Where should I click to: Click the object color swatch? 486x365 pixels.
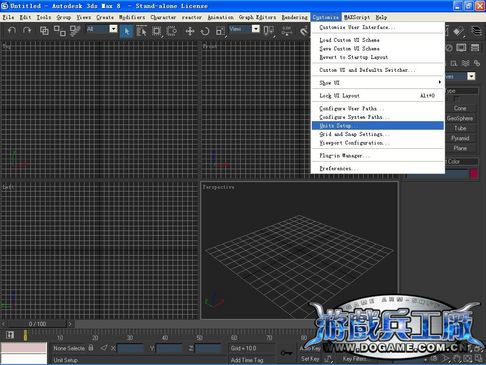[474, 173]
